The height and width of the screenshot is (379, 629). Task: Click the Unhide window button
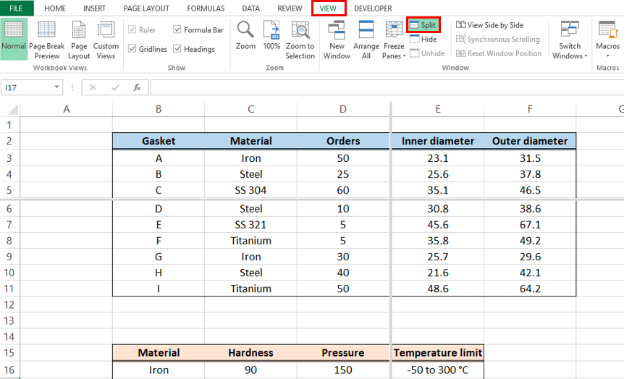click(427, 53)
